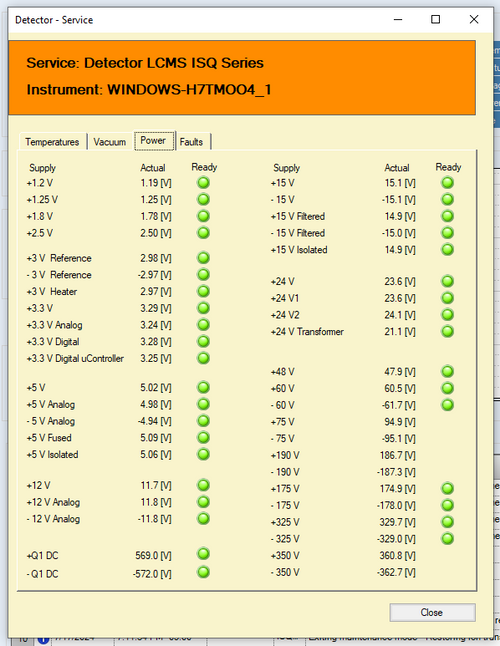Image resolution: width=500 pixels, height=646 pixels.
Task: Click the -362.7 [V] value
Action: click(396, 572)
